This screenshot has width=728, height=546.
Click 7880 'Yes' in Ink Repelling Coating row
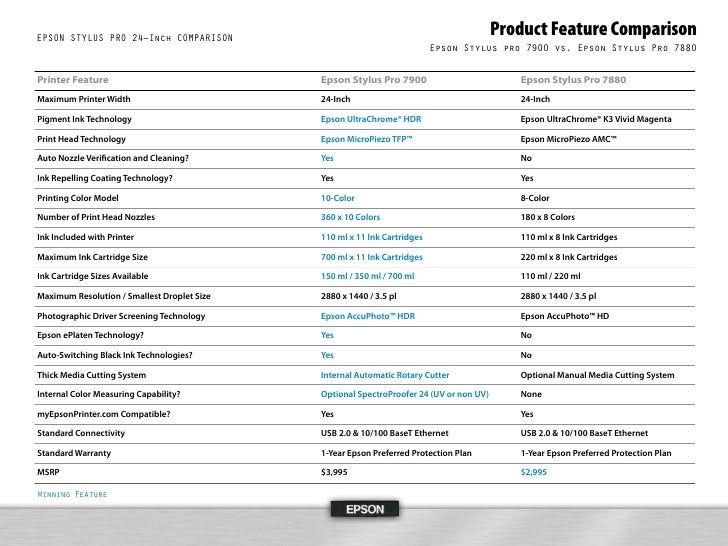pos(527,178)
